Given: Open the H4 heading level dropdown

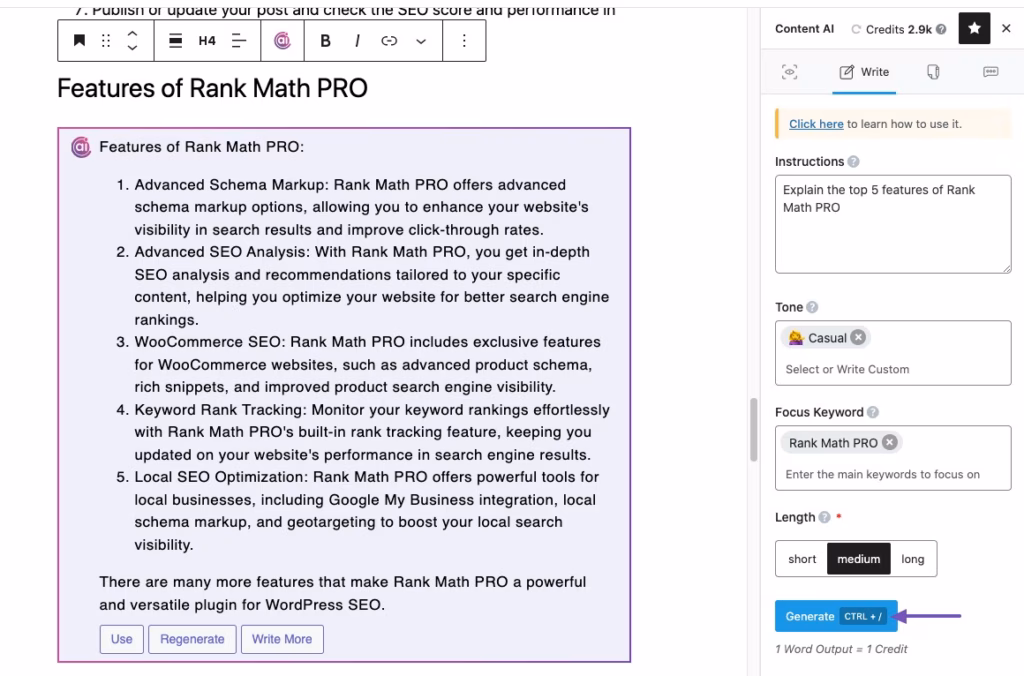Looking at the screenshot, I should [206, 40].
